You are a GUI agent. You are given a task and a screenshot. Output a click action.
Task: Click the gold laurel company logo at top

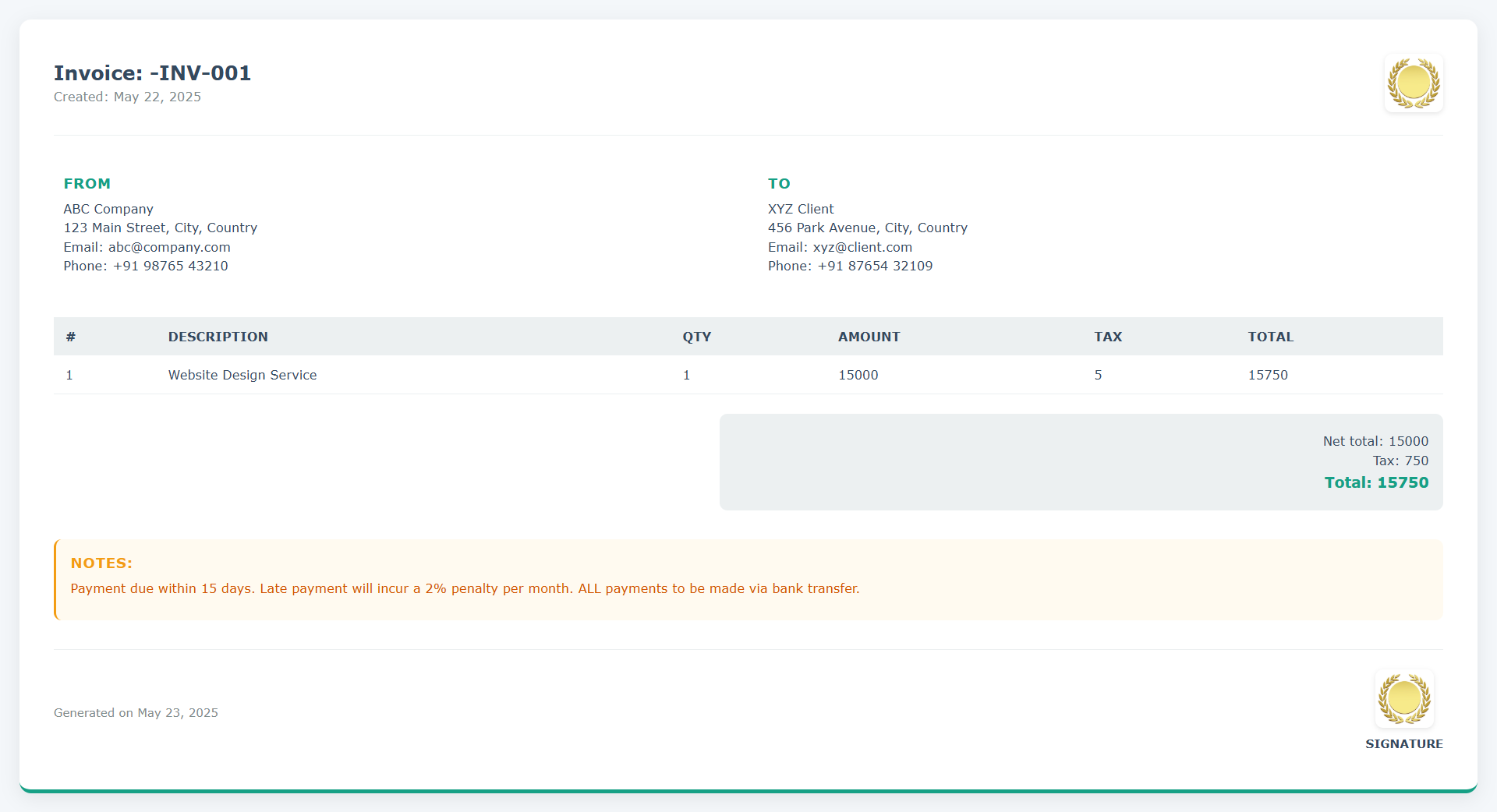pos(1414,83)
